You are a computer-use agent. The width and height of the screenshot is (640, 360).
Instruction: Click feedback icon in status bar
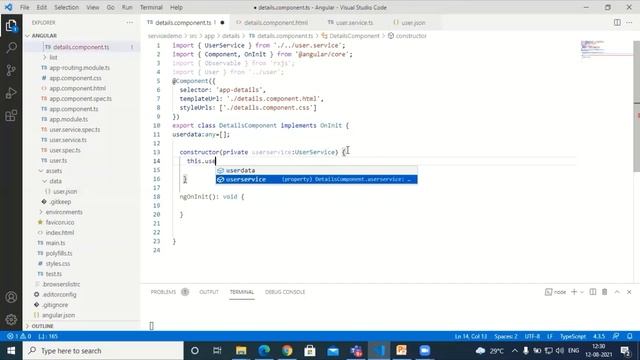pos(616,336)
